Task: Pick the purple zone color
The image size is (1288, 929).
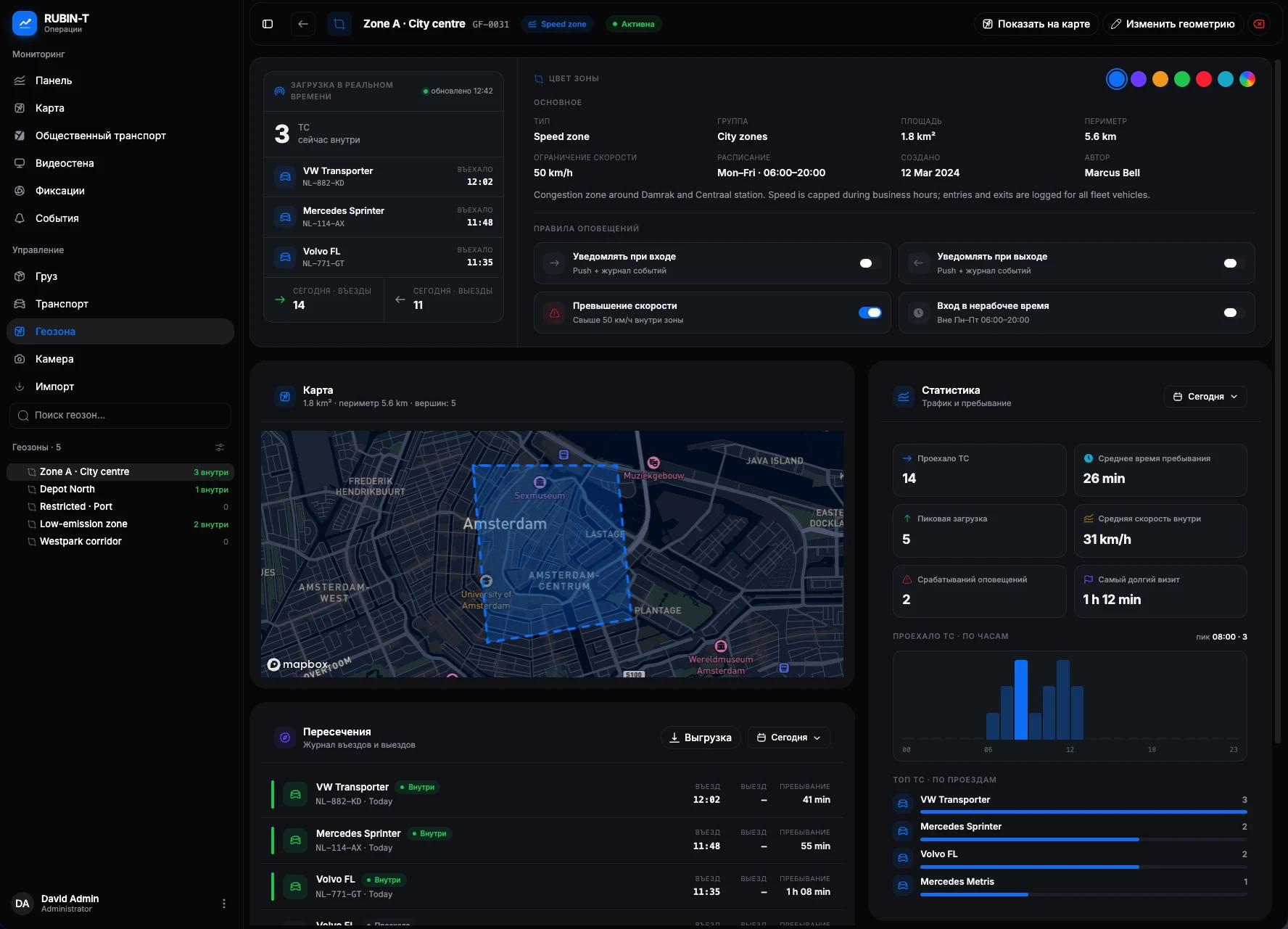Action: coord(1139,79)
